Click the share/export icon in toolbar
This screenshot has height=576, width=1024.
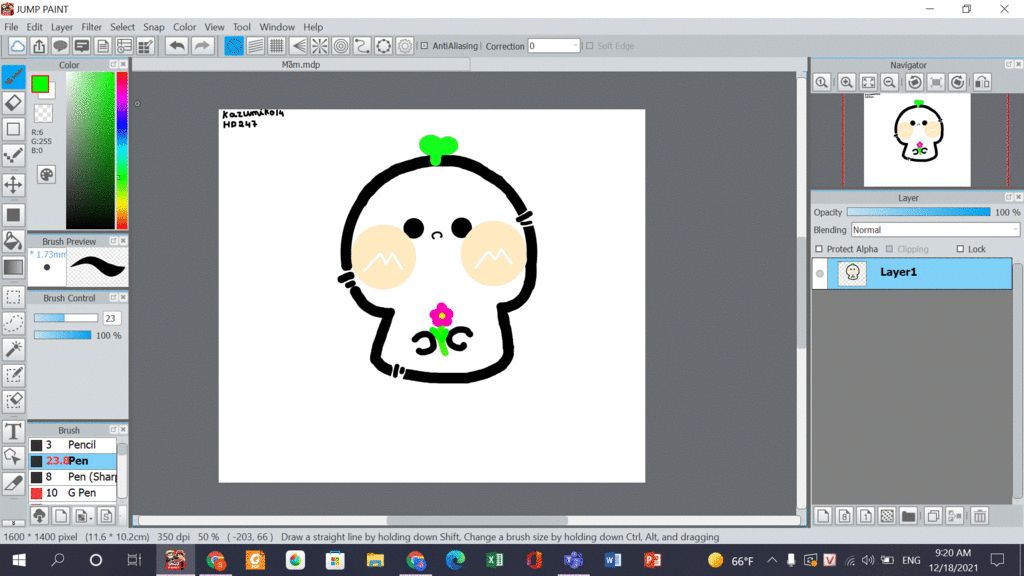pyautogui.click(x=39, y=46)
